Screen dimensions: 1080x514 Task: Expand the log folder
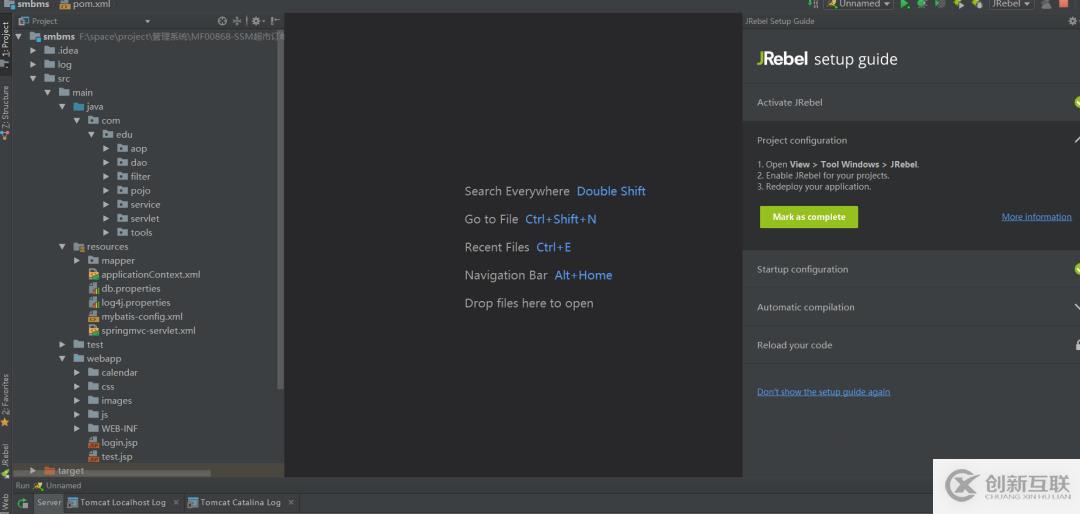[x=33, y=64]
